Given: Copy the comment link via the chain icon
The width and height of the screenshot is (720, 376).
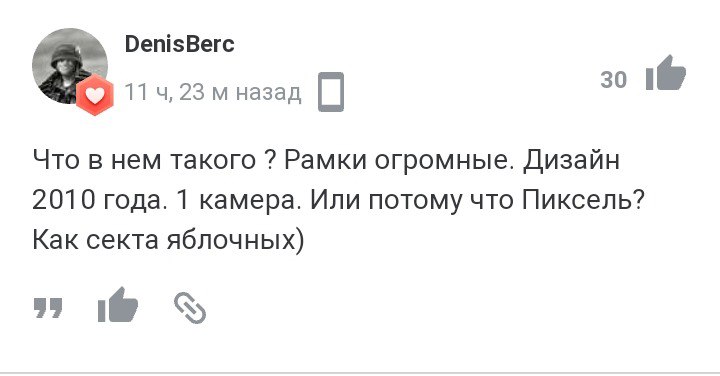Looking at the screenshot, I should point(190,308).
